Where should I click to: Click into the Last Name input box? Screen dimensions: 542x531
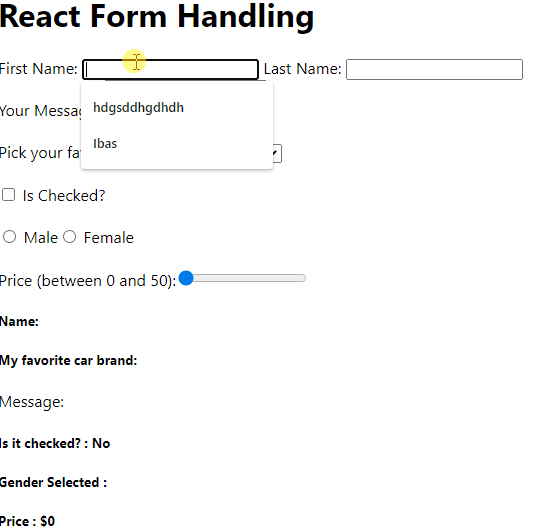click(434, 69)
